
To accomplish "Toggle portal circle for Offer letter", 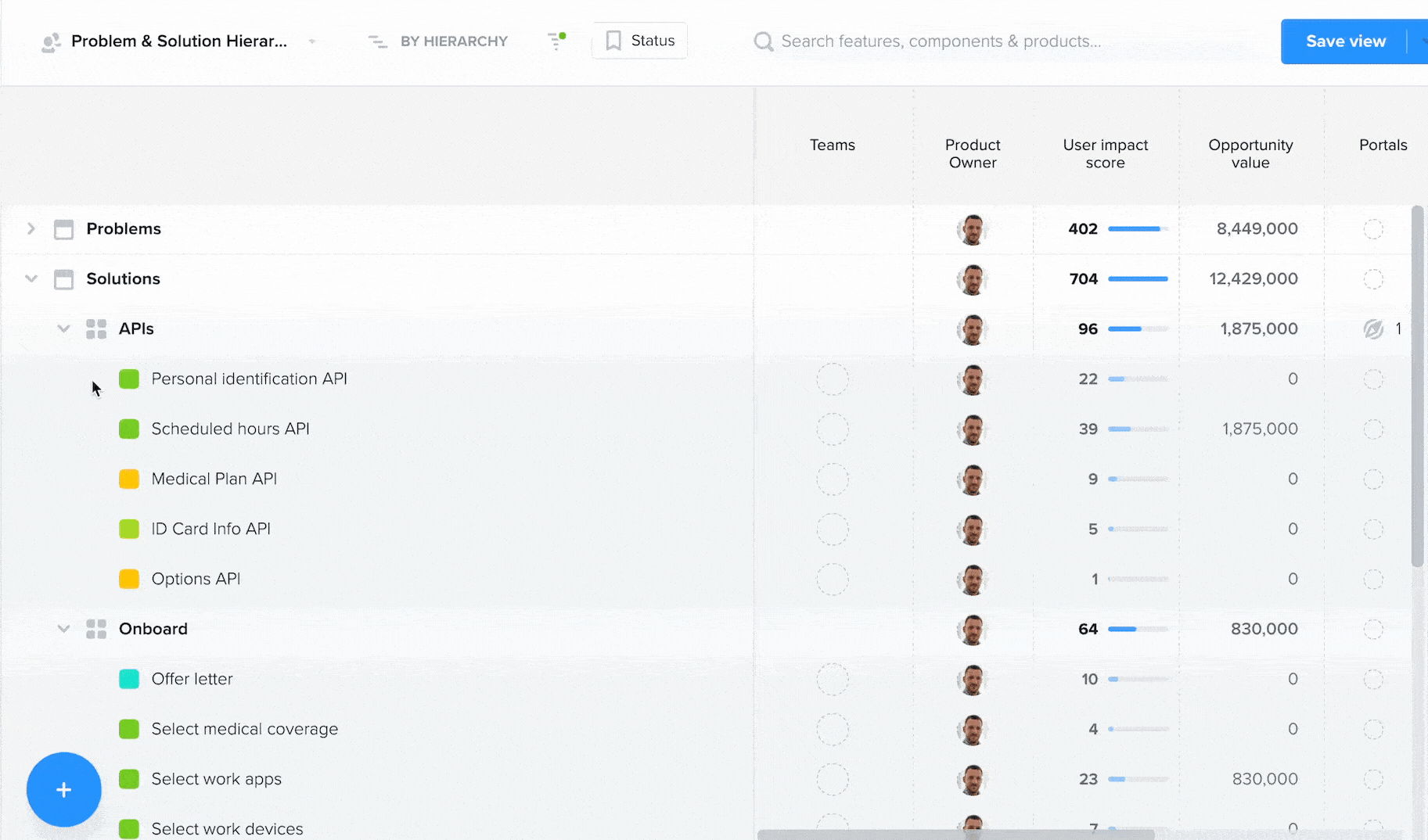I will [x=1373, y=680].
